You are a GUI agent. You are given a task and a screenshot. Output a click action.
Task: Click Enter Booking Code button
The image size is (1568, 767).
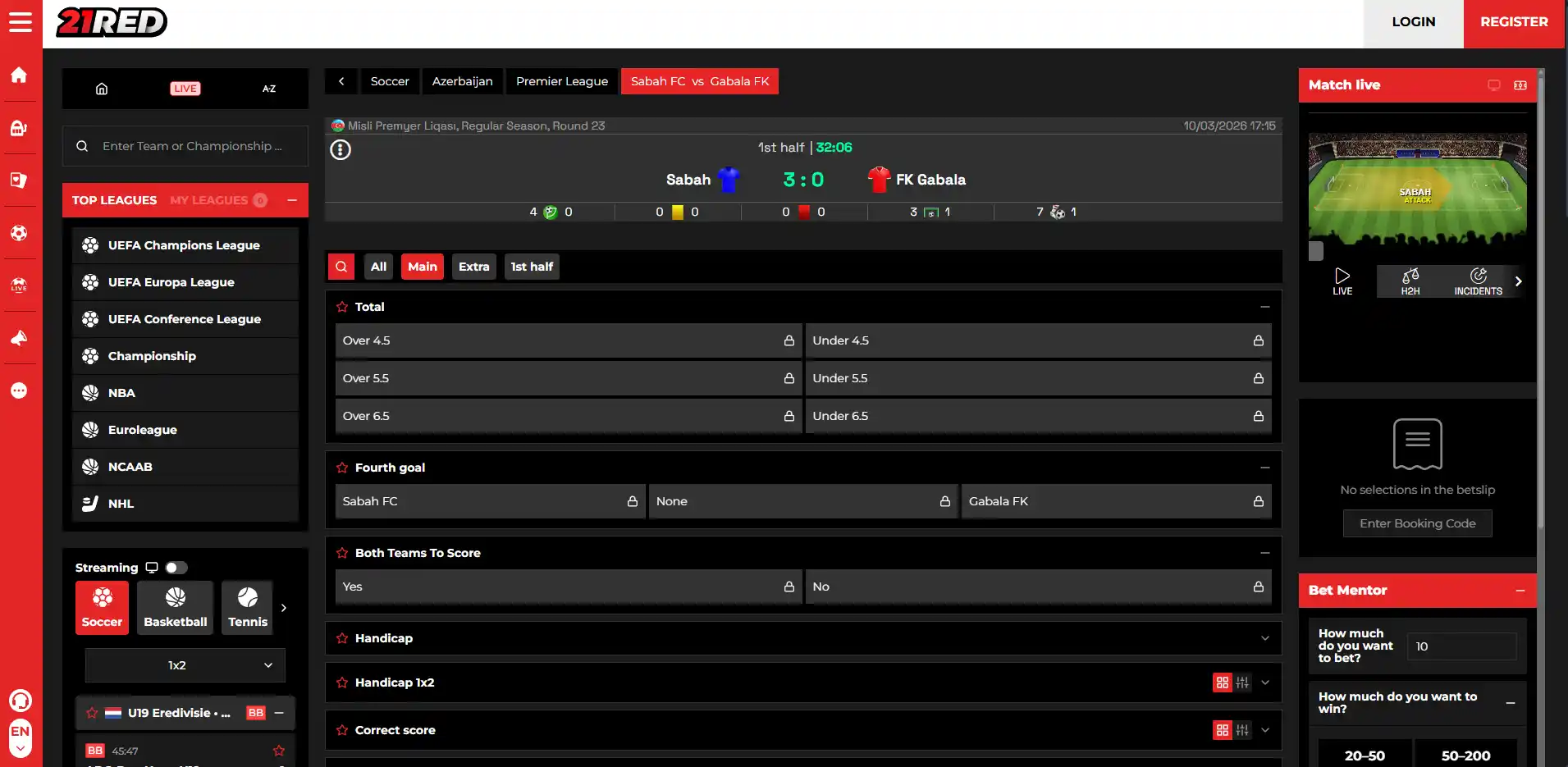(x=1418, y=523)
